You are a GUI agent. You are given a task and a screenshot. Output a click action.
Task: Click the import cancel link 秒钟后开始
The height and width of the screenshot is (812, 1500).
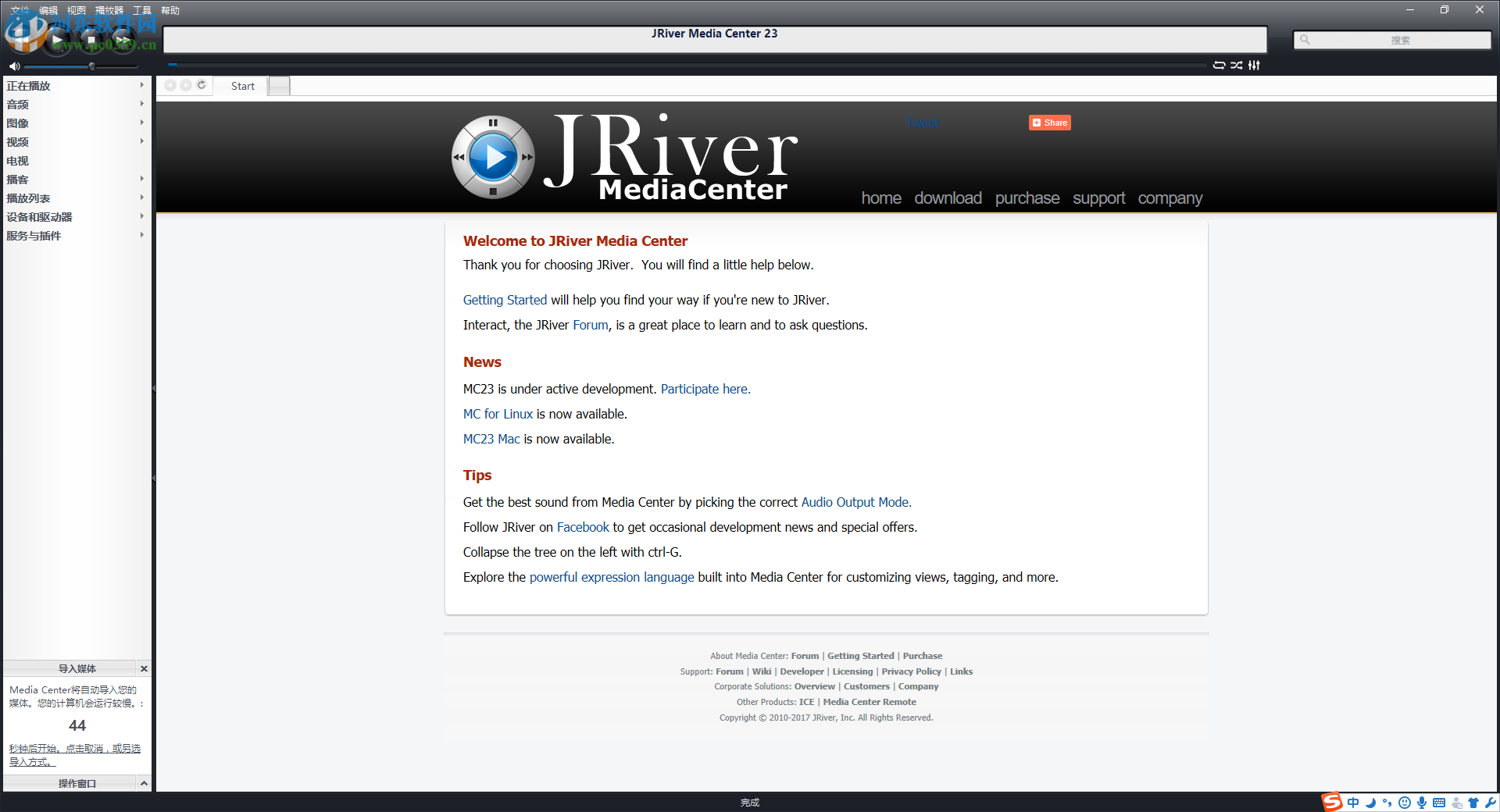[x=75, y=755]
